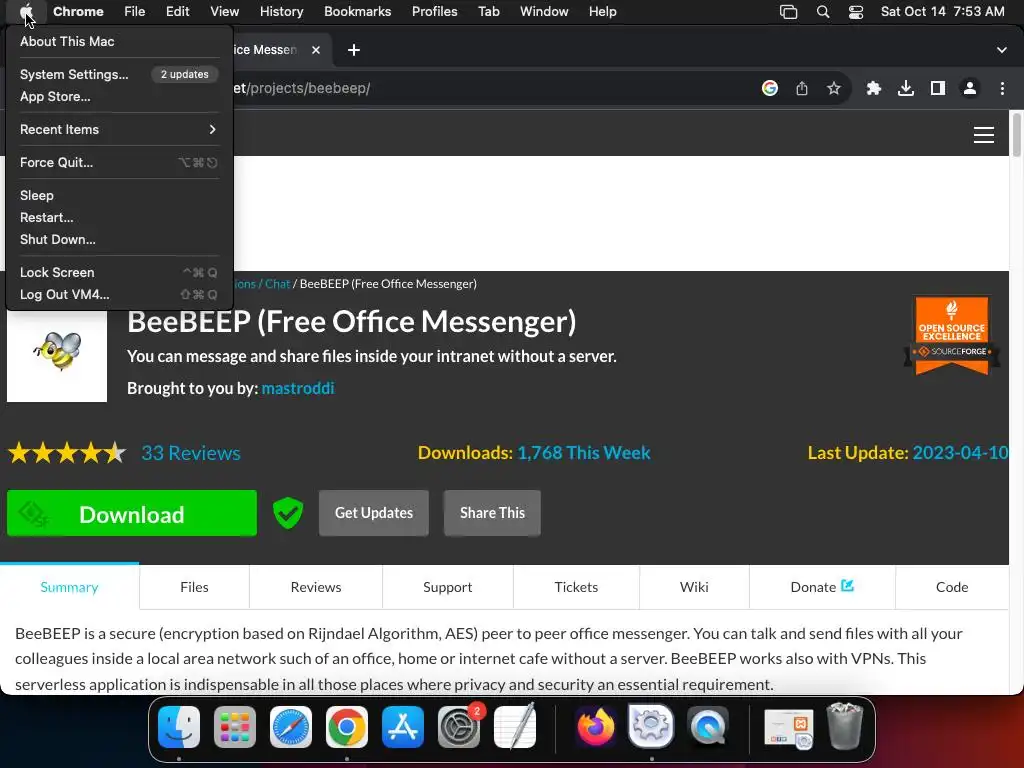
Task: Open App Store from the Dock
Action: pos(403,727)
